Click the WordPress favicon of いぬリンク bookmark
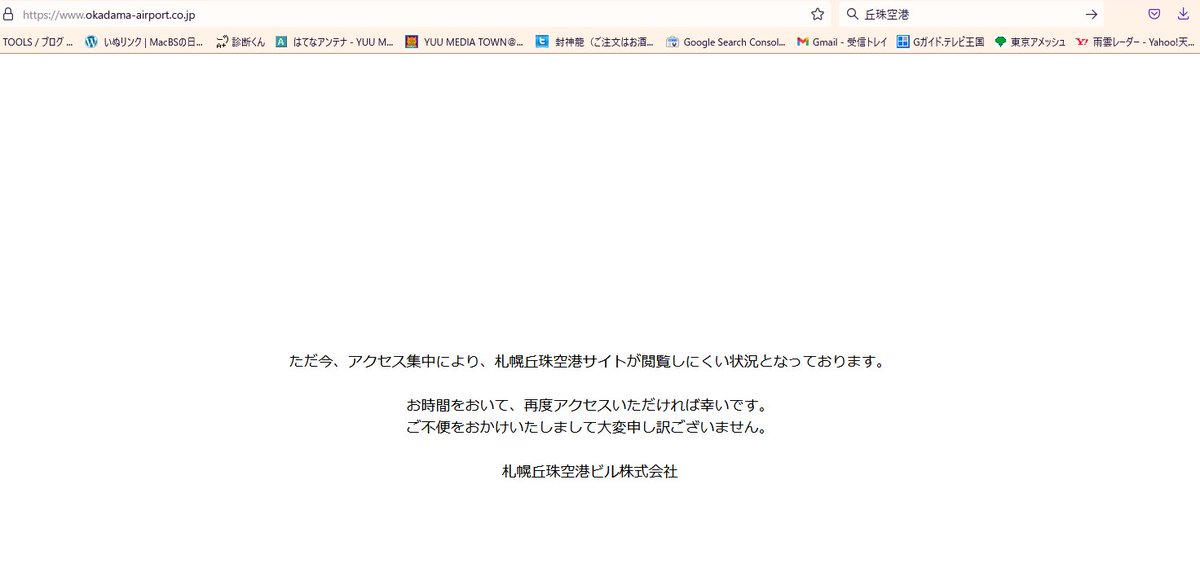Viewport: 1200px width, 581px height. pos(92,42)
